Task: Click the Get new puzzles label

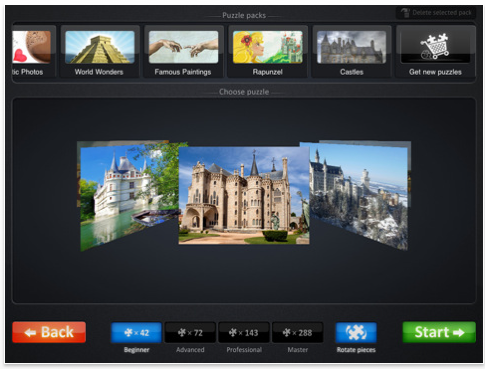Action: tap(435, 72)
